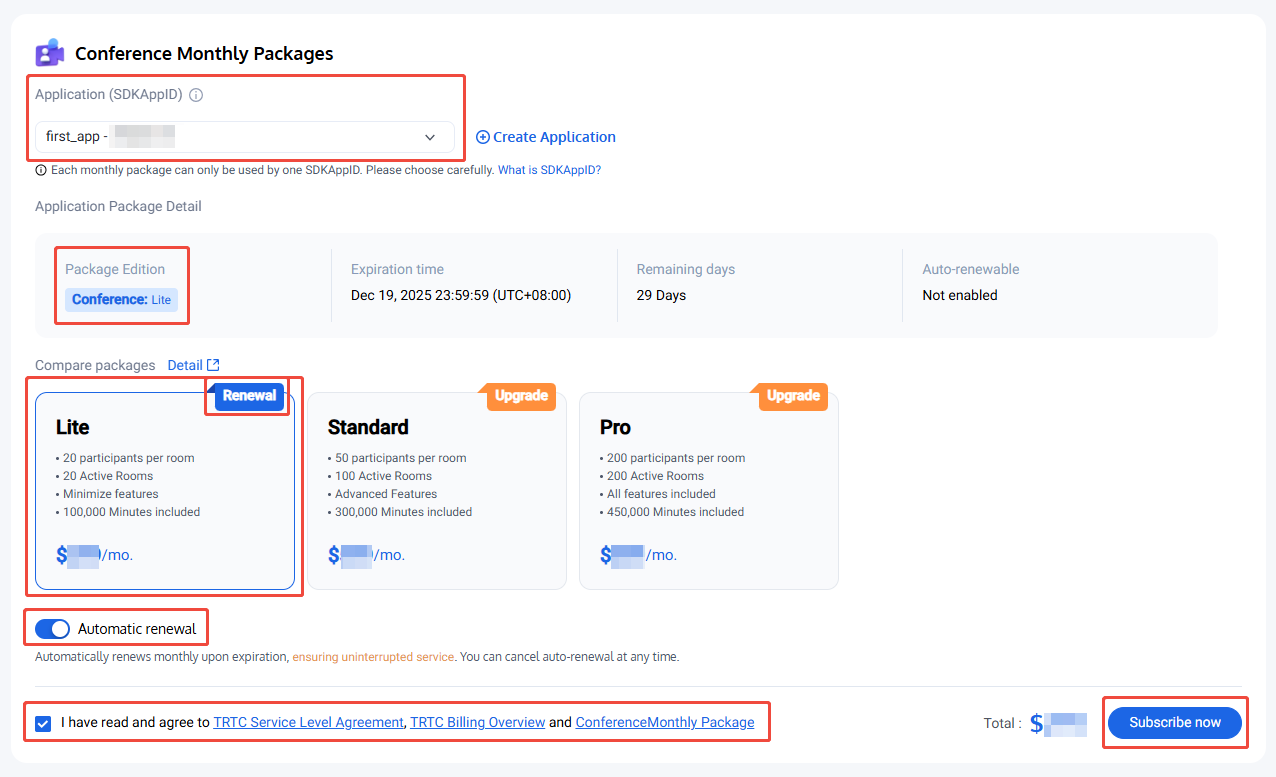Open the What is SDKAppID link
The height and width of the screenshot is (777, 1276).
click(549, 170)
